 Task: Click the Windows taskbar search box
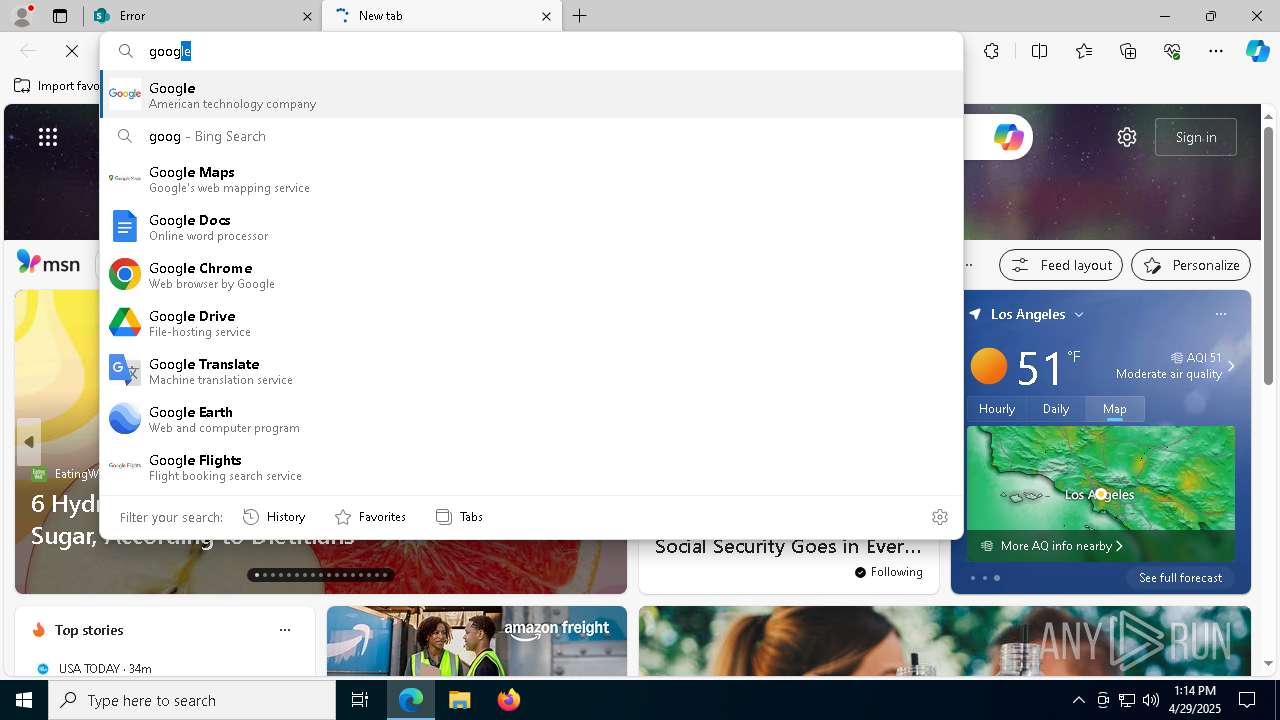[192, 700]
